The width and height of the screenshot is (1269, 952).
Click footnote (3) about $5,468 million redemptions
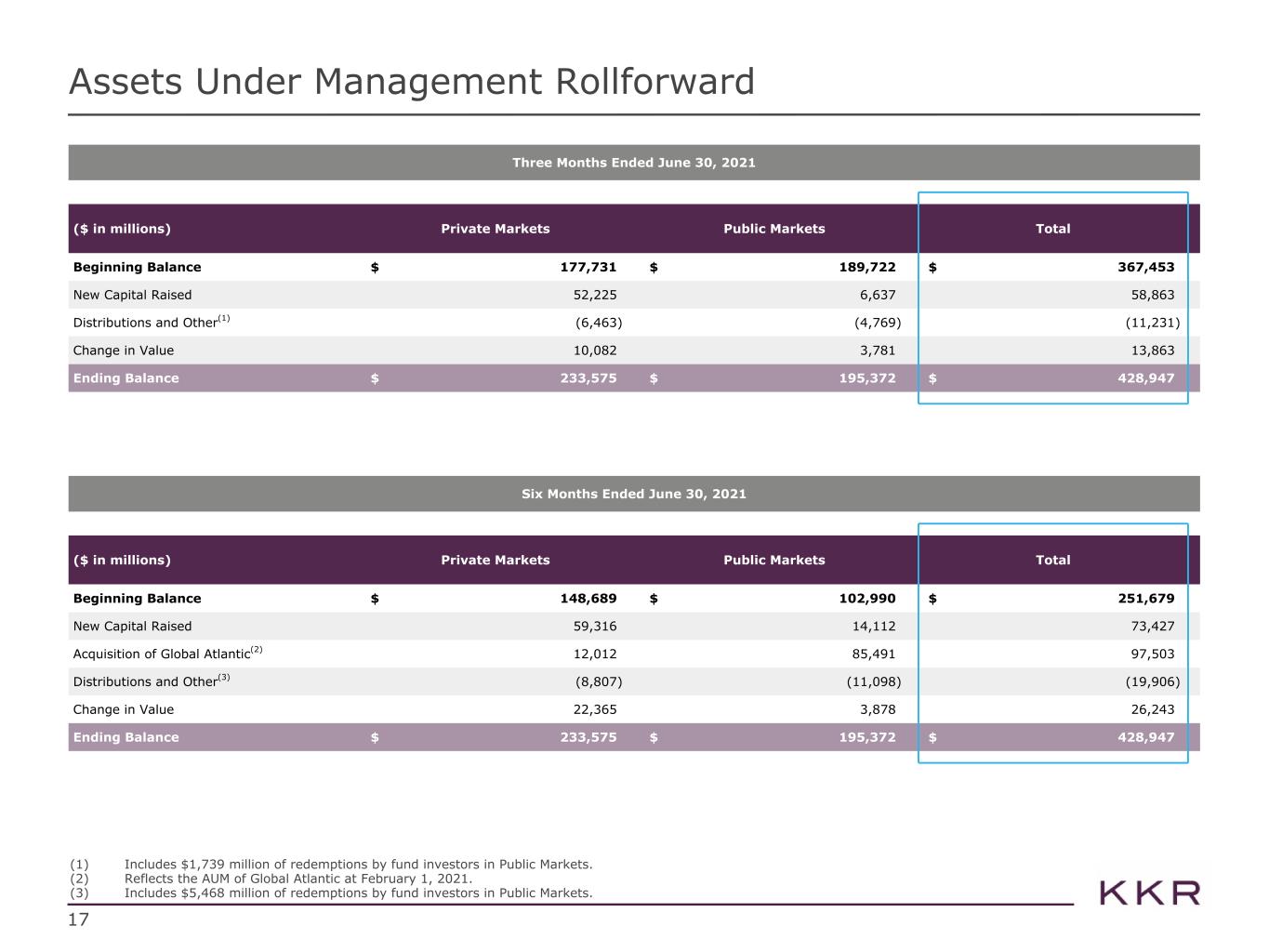tap(331, 892)
